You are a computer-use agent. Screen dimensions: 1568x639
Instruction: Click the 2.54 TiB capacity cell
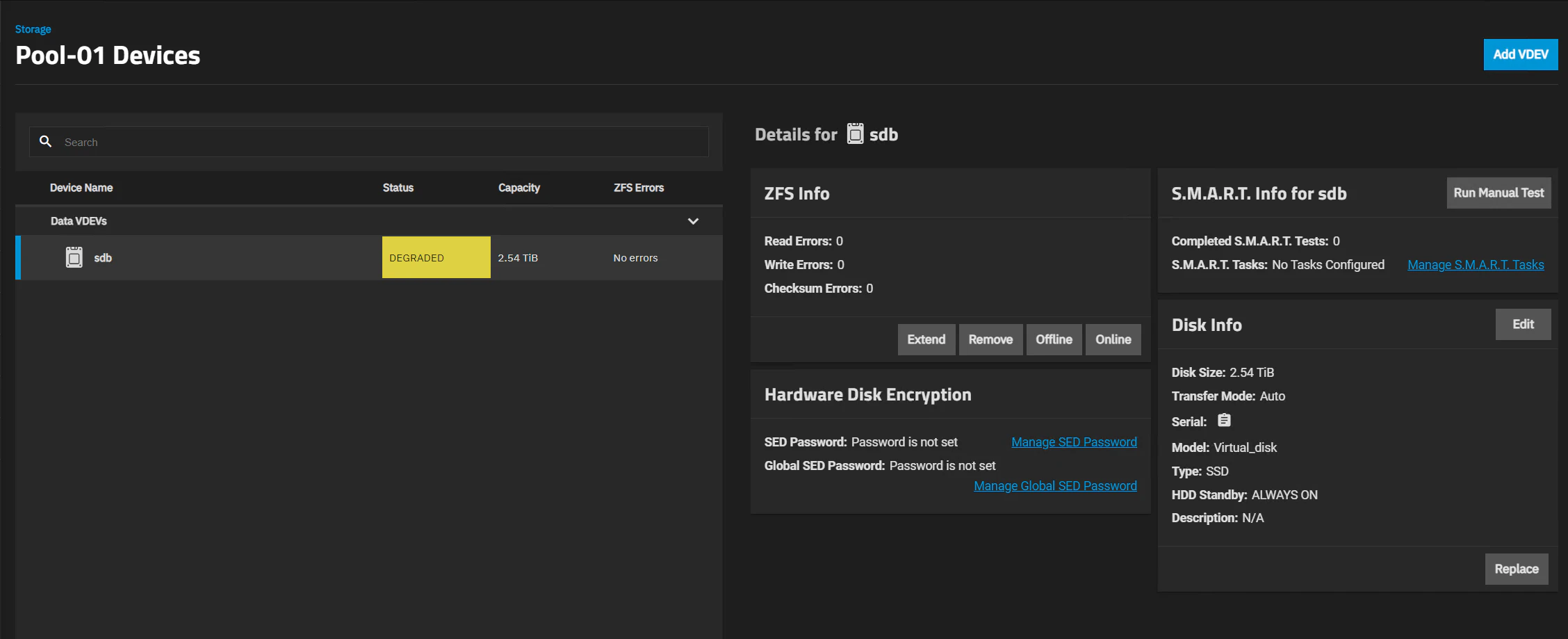pos(518,258)
